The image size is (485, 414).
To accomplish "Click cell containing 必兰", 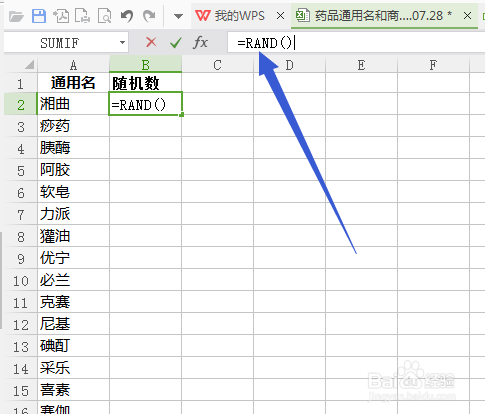I will [x=73, y=280].
